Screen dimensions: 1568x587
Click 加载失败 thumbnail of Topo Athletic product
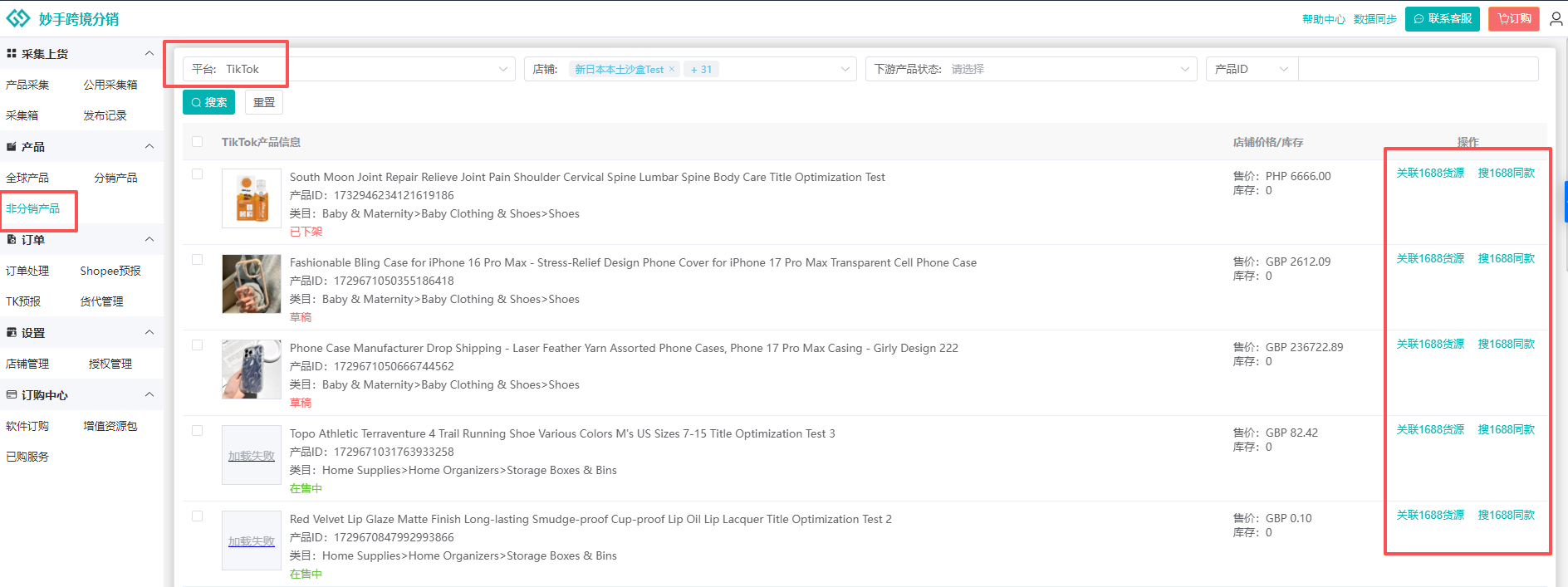(252, 455)
